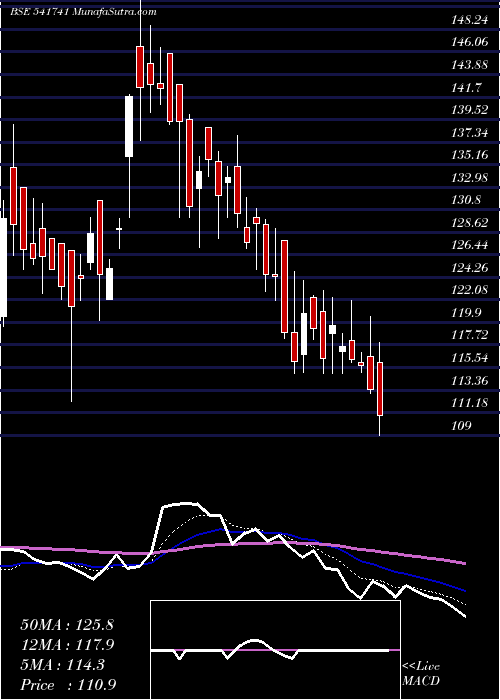The image size is (500, 700).
Task: Click the 148.24 price axis label
Action: point(468,19)
